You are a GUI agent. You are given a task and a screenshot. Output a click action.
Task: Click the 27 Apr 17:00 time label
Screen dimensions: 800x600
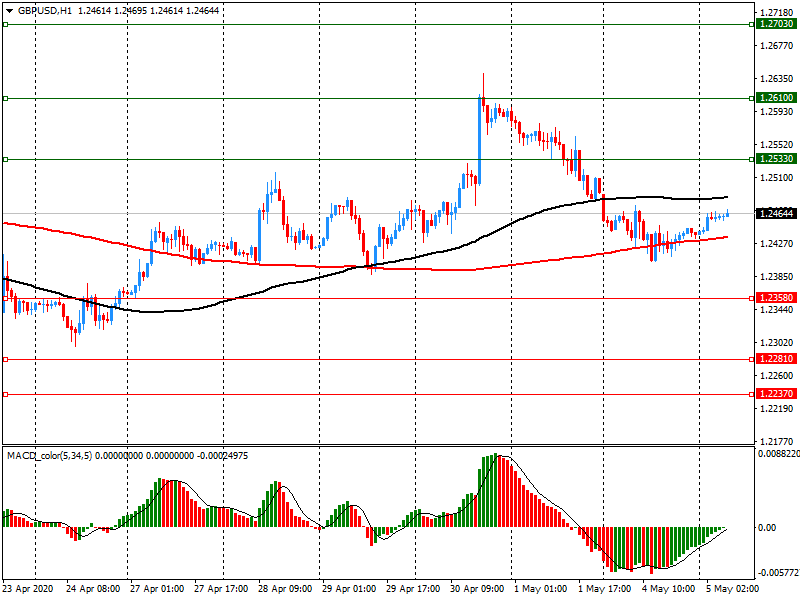(221, 589)
